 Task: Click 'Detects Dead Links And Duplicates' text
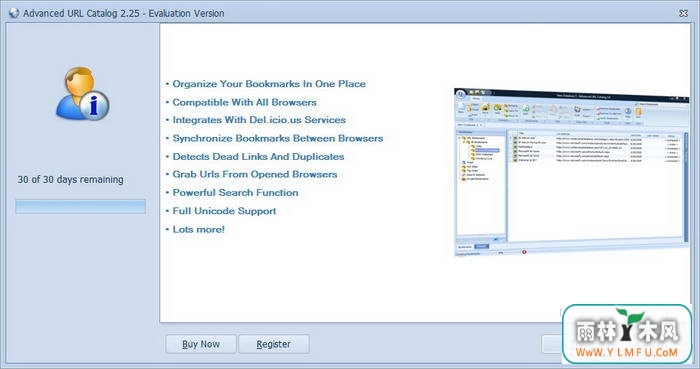coord(258,157)
